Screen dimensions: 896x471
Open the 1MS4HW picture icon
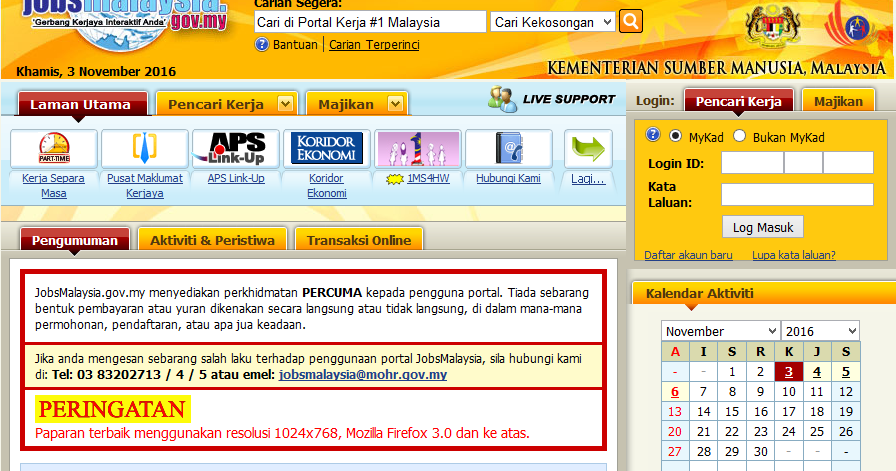(418, 148)
